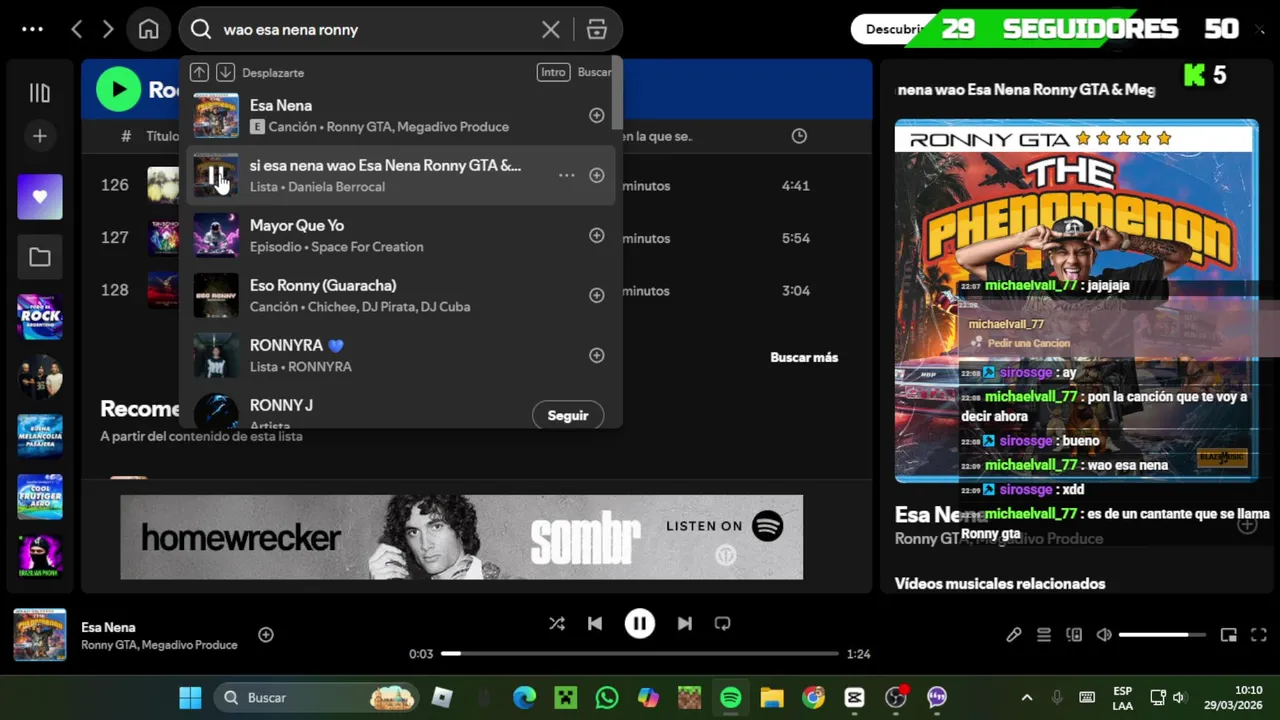Mute audio using the speaker icon in player
1280x720 pixels.
[x=1104, y=635]
